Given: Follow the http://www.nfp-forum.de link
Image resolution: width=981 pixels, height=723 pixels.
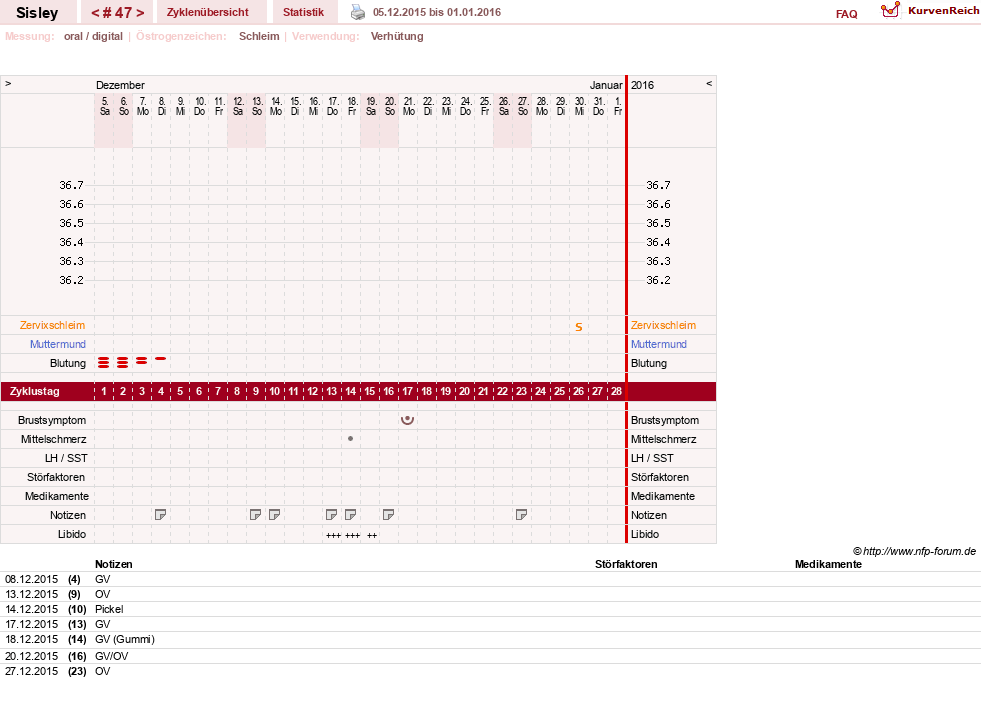Looking at the screenshot, I should tap(920, 551).
